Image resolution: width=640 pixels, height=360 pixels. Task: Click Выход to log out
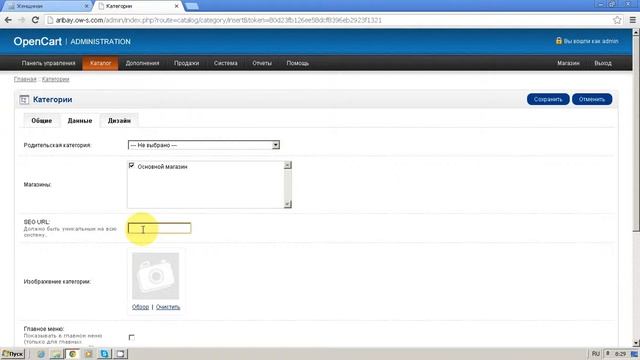tap(603, 63)
